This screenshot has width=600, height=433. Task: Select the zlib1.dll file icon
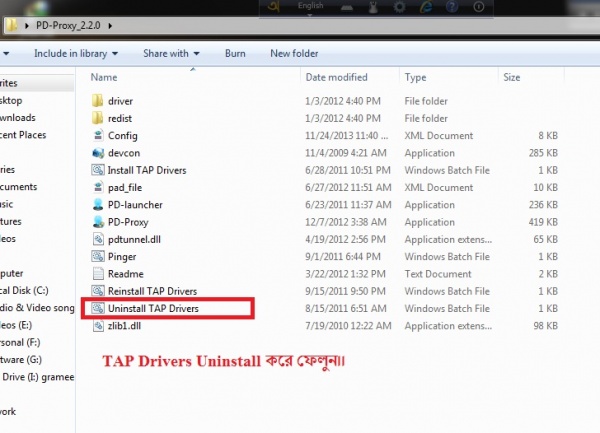[x=98, y=326]
